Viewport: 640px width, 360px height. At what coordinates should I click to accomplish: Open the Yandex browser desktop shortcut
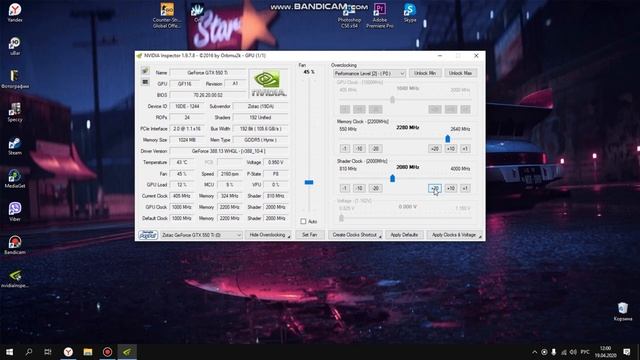15,12
